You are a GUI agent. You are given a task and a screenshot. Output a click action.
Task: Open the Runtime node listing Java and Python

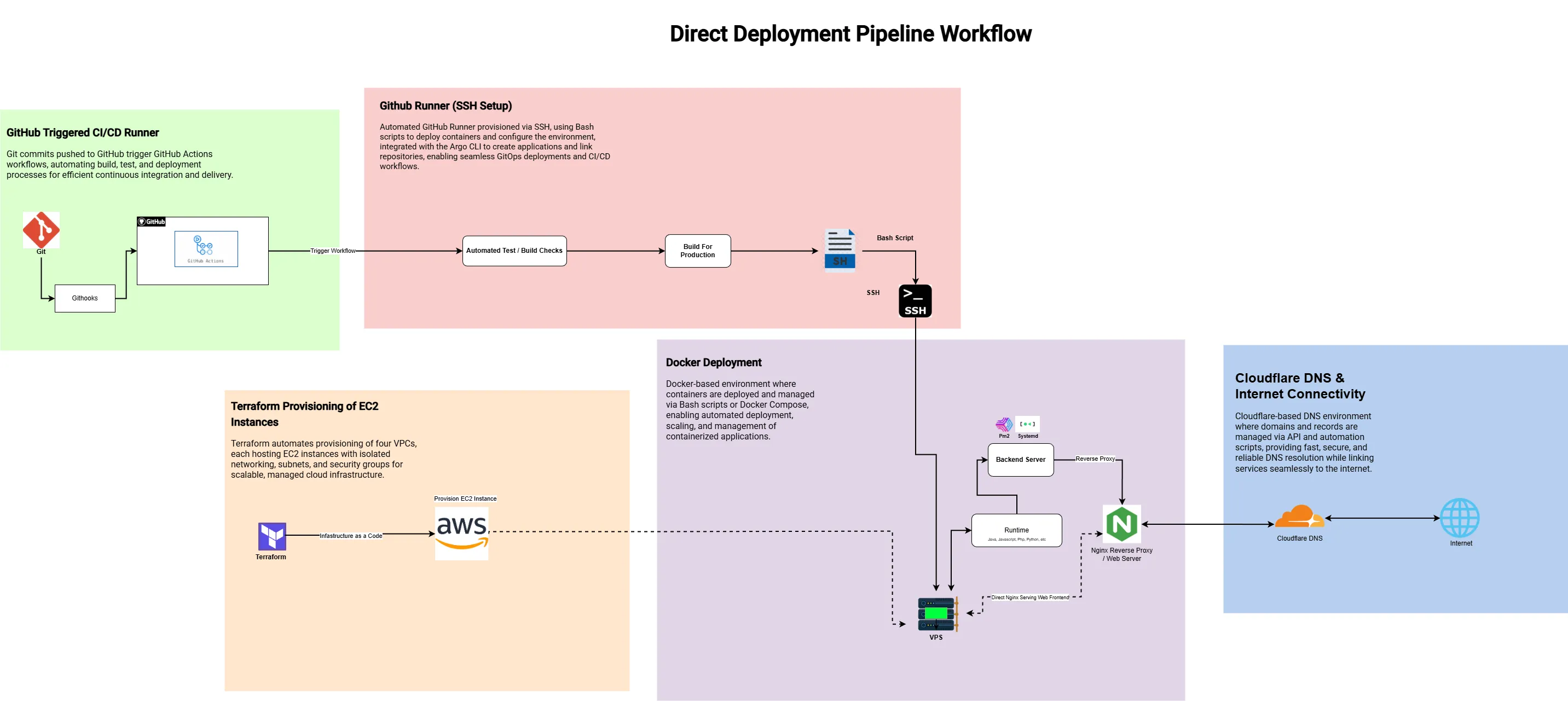tap(1016, 530)
